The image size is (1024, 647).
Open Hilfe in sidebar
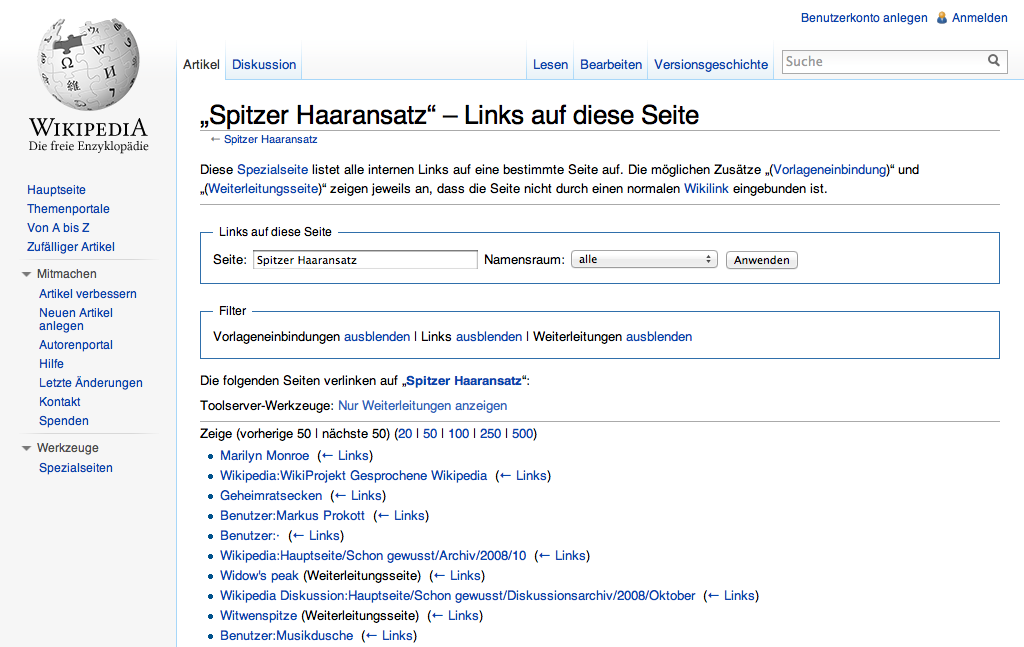pos(51,364)
